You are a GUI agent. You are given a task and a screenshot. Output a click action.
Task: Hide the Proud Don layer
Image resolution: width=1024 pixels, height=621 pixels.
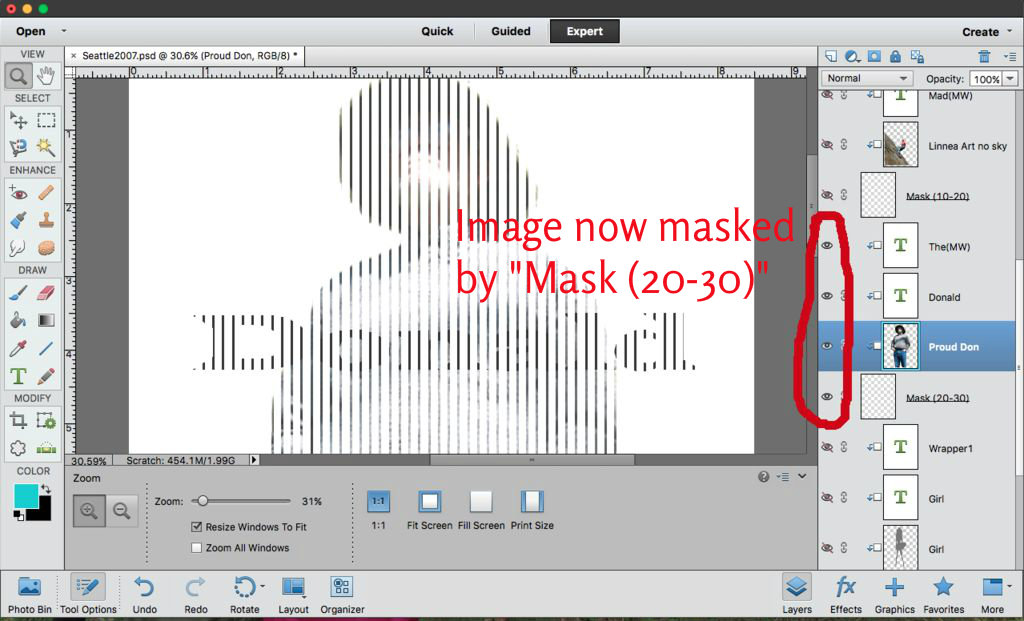coord(827,346)
